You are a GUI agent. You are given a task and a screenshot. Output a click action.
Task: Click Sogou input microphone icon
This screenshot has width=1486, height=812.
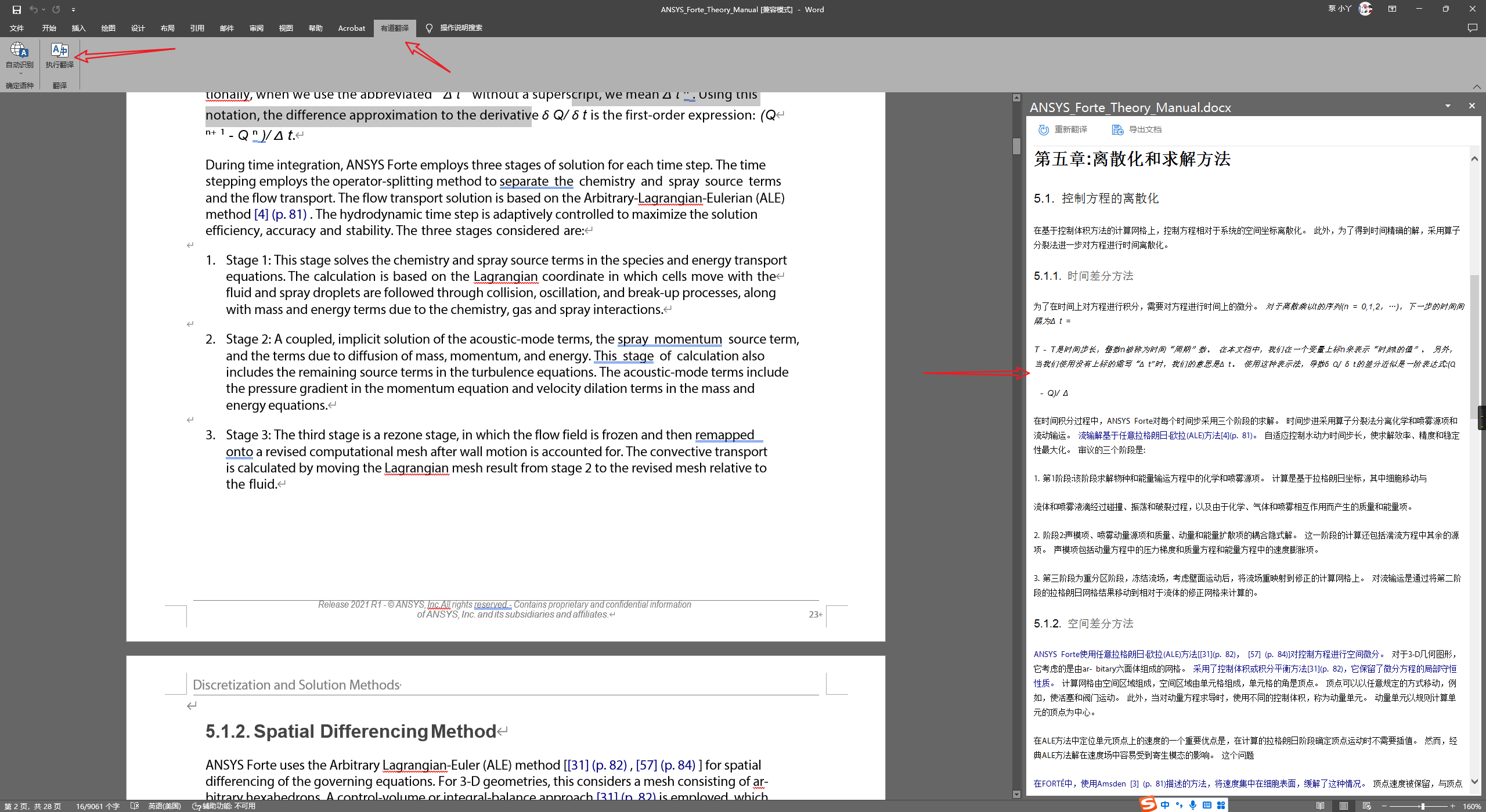pos(1192,805)
